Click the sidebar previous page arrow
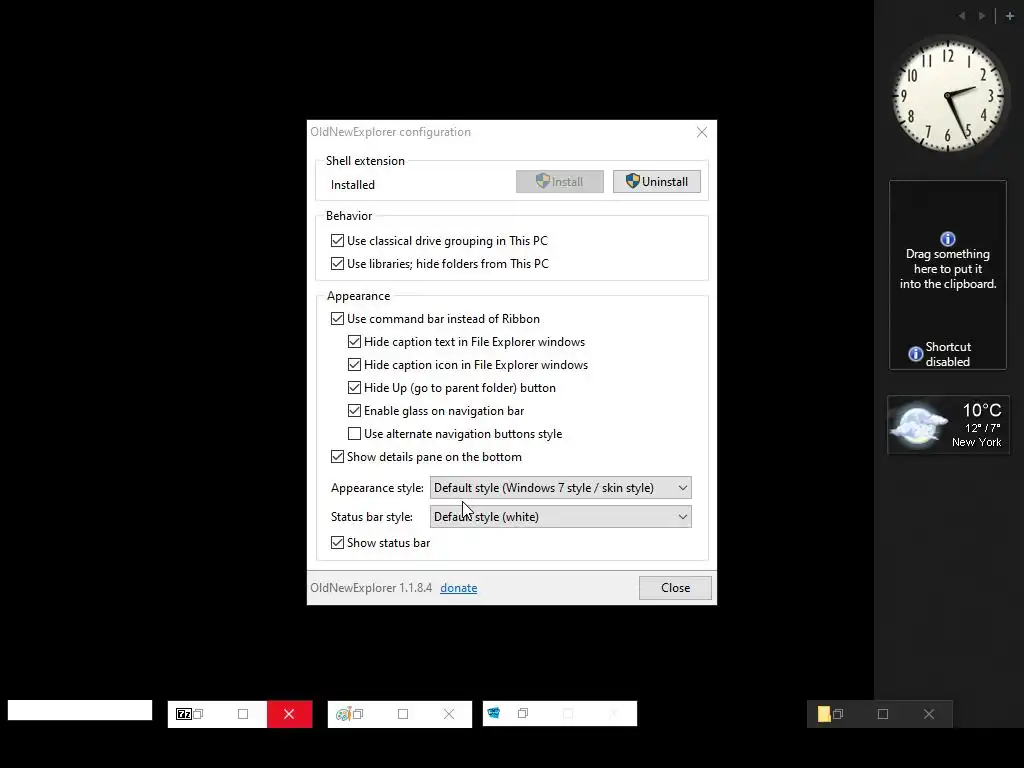The width and height of the screenshot is (1024, 768). click(962, 16)
